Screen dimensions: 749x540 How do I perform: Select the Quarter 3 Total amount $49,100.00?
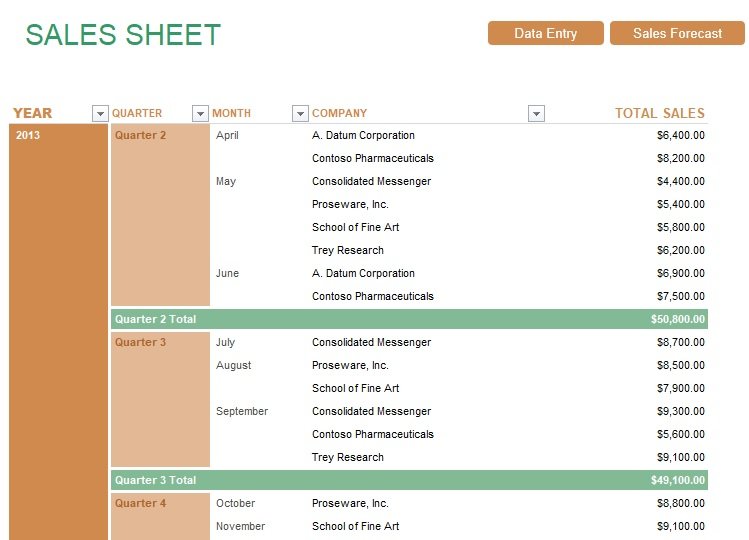tap(677, 480)
